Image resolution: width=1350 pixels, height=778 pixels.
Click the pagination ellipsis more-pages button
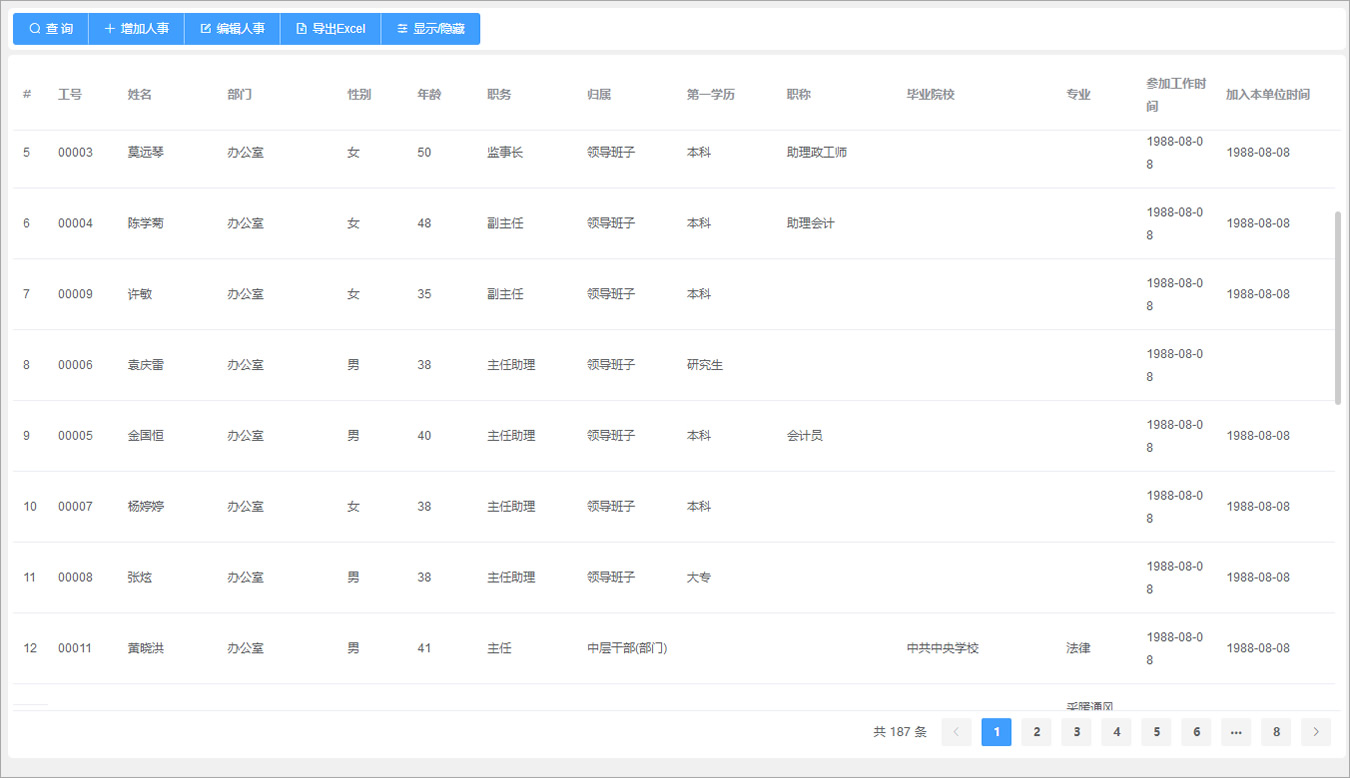(1236, 732)
